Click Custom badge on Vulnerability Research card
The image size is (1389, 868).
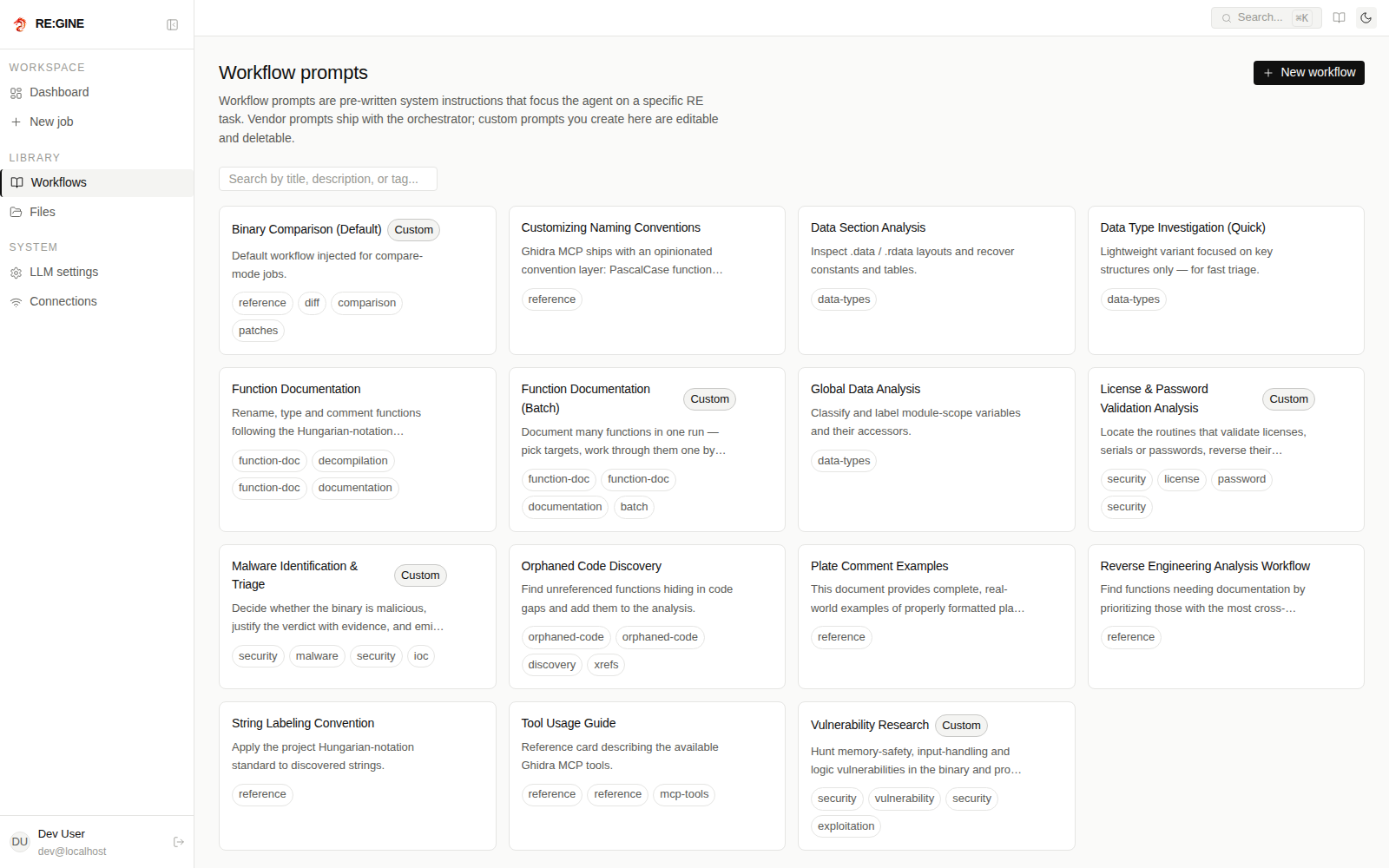[961, 726]
